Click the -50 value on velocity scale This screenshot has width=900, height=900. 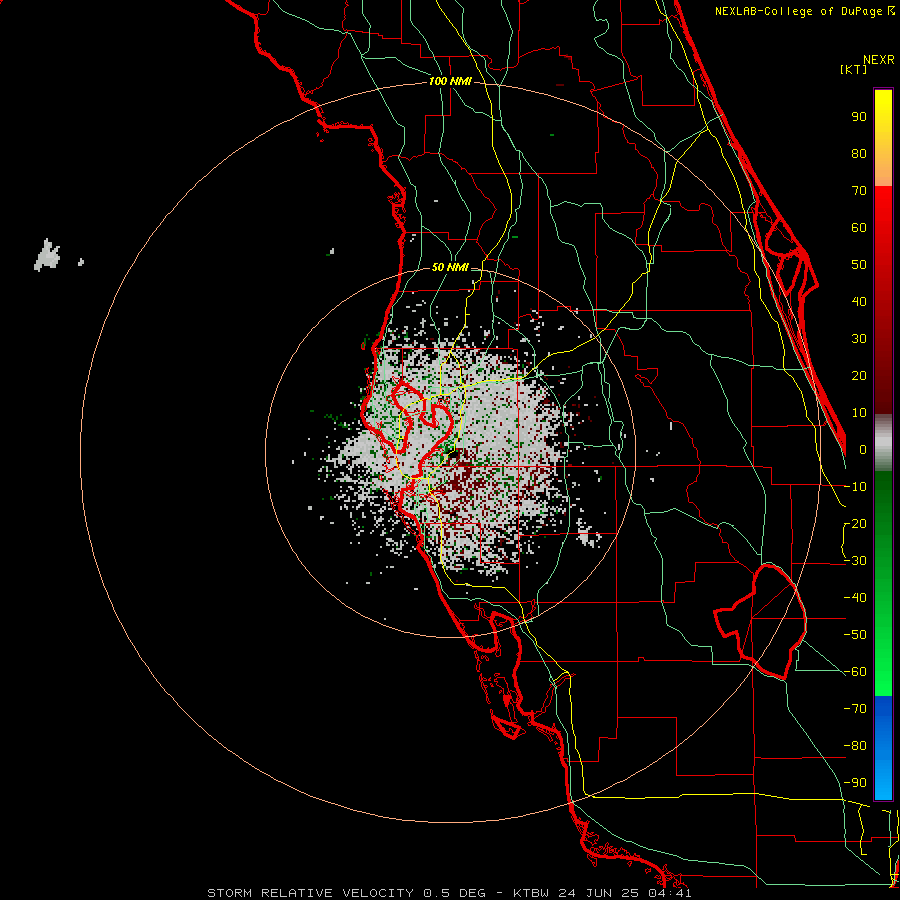coord(855,635)
